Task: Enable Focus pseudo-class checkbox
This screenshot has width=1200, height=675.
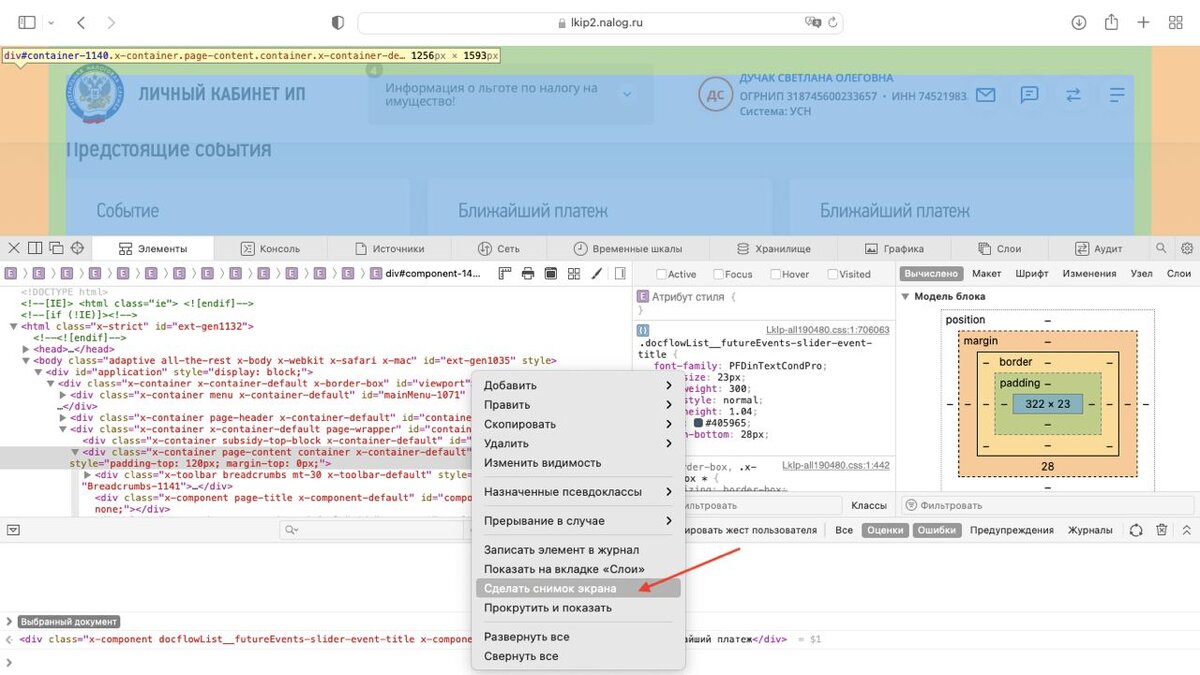Action: pos(718,274)
